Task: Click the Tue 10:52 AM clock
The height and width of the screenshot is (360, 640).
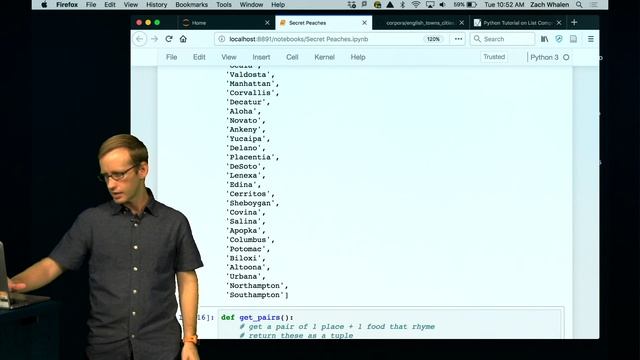Action: [x=504, y=5]
